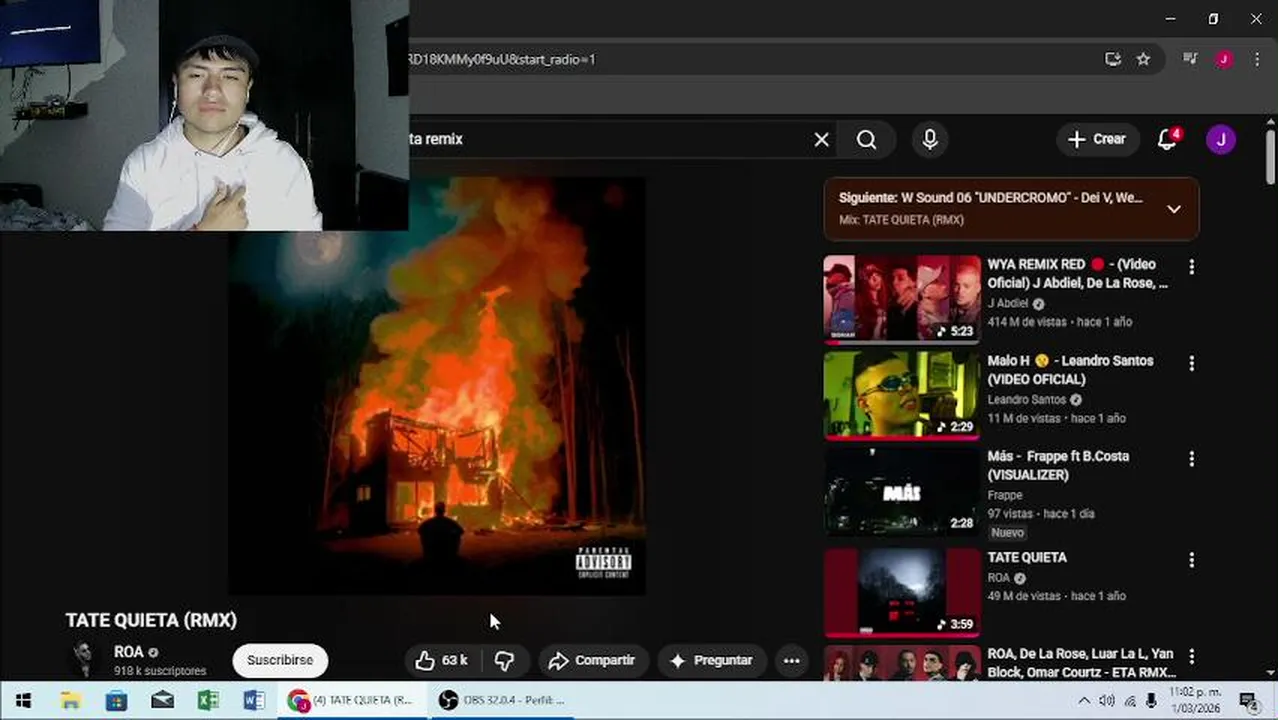Open the taskbar clock and date
Viewport: 1278px width, 720px height.
pyautogui.click(x=1196, y=700)
